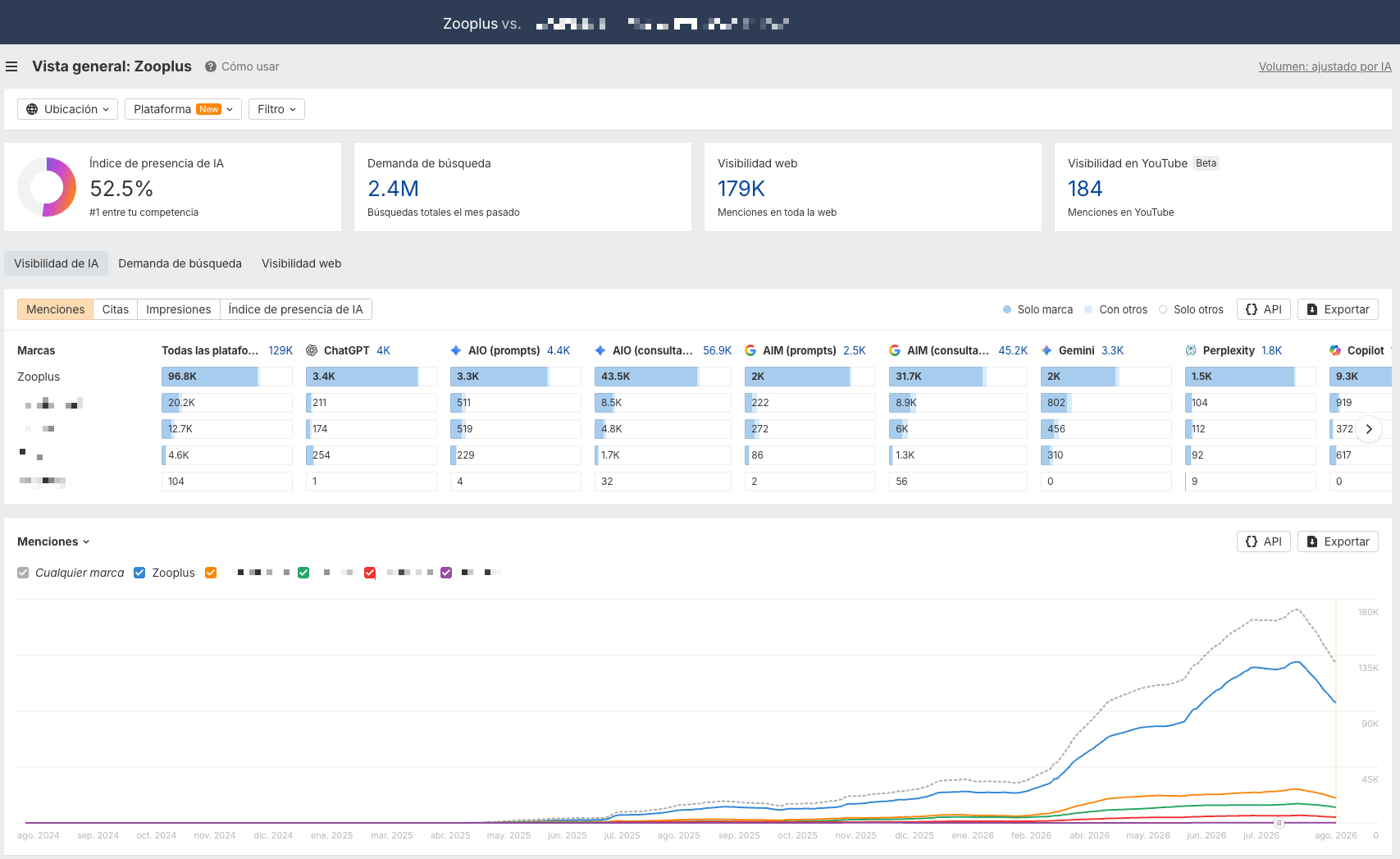
Task: Switch to Visibilidad de IA tab
Action: pyautogui.click(x=56, y=263)
